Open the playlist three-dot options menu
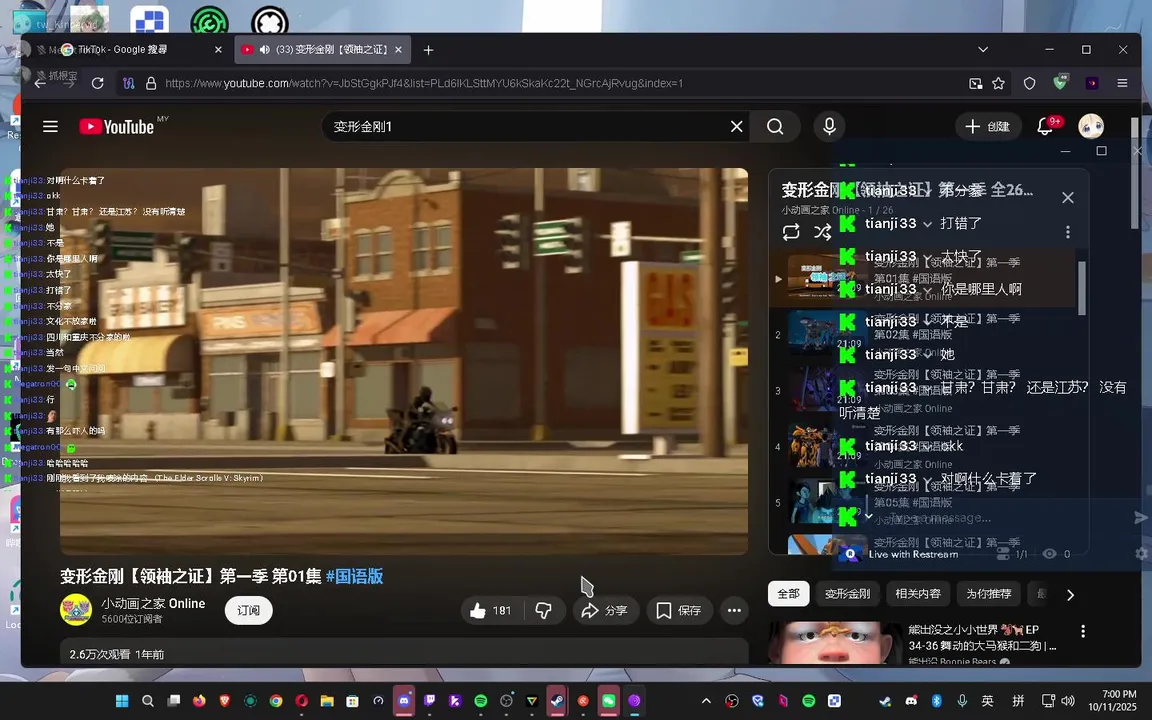 coord(1068,232)
